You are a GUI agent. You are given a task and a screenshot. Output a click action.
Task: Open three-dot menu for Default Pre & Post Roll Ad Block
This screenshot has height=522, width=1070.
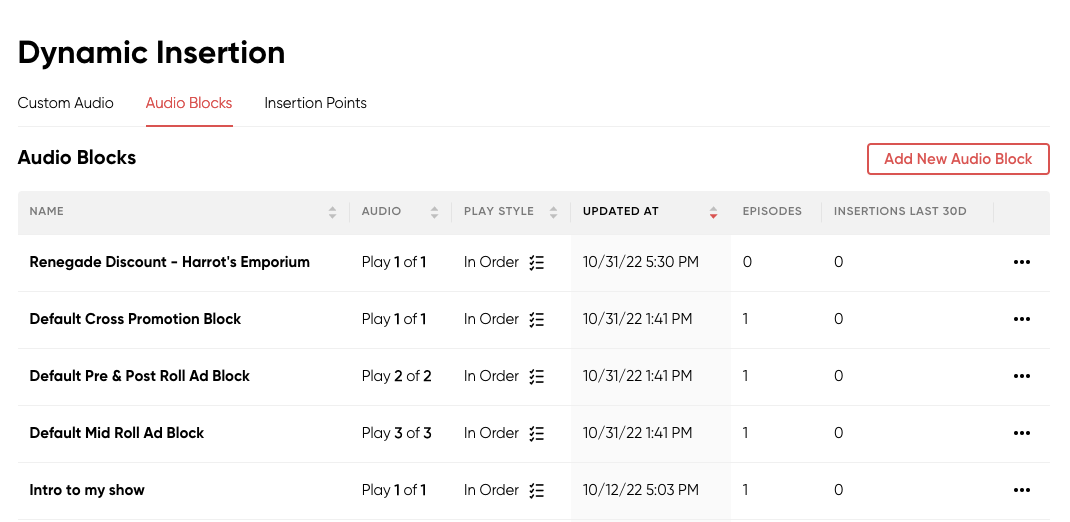tap(1021, 376)
